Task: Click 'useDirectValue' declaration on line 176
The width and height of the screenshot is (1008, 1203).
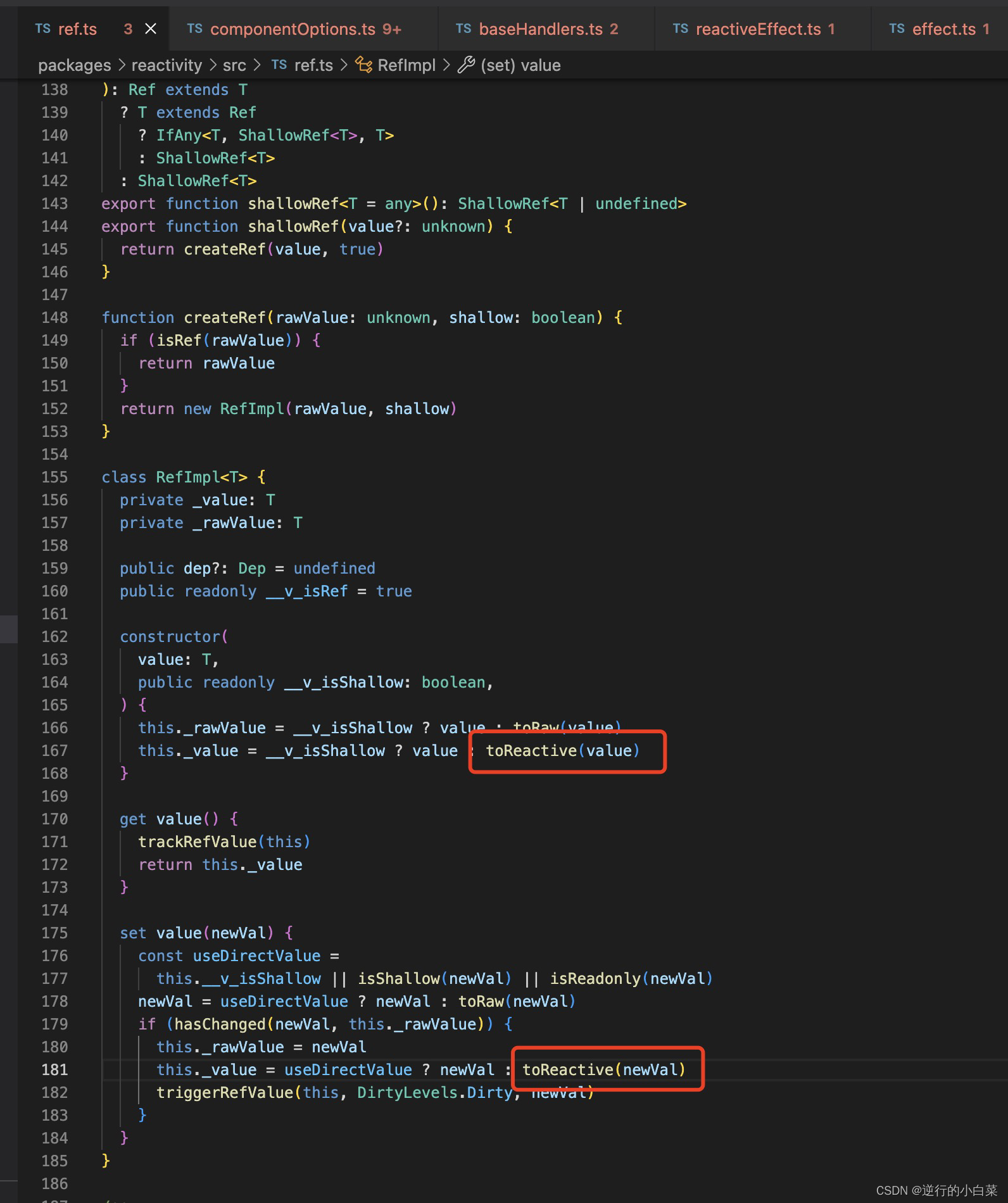Action: click(256, 955)
